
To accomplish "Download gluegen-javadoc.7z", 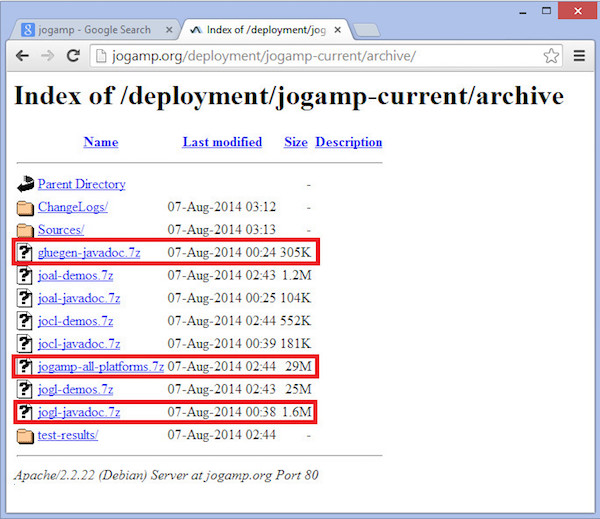I will click(x=89, y=253).
